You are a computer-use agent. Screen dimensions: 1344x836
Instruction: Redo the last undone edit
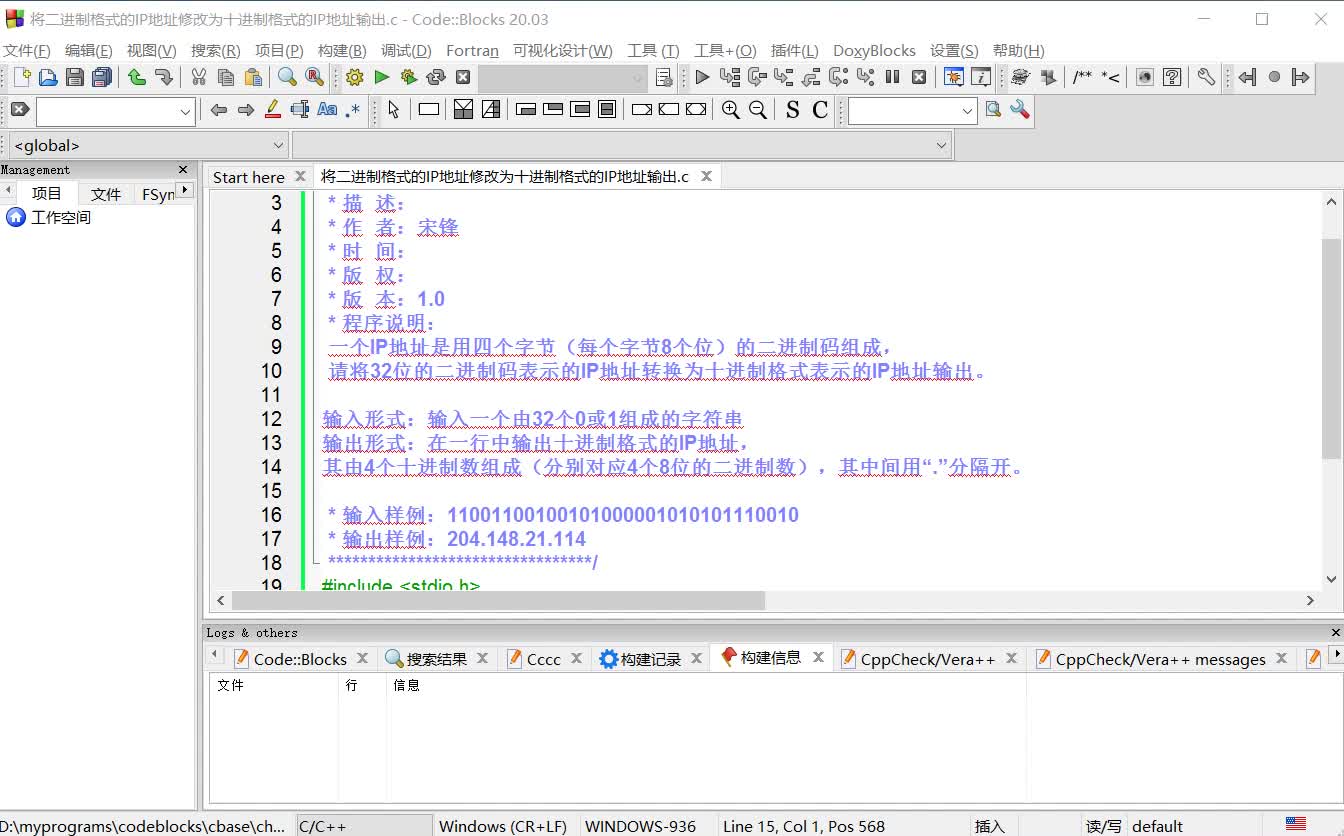pyautogui.click(x=163, y=77)
